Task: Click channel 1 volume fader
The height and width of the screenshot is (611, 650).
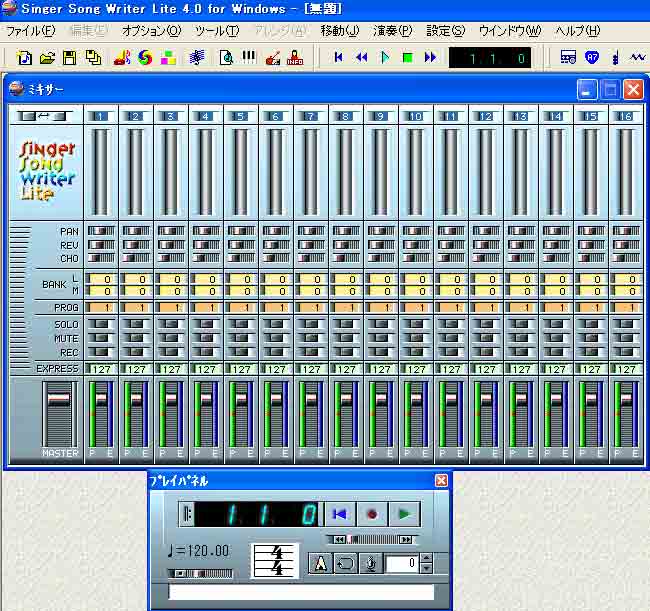Action: (101, 399)
